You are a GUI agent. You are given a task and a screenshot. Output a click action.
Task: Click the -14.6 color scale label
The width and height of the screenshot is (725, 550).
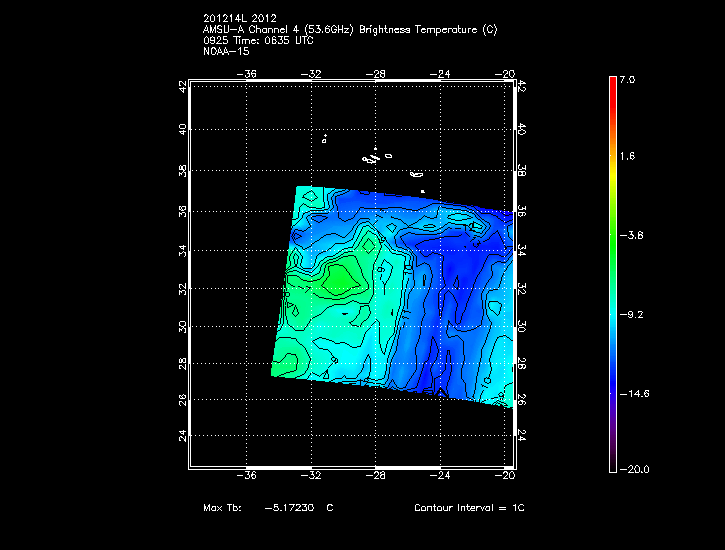tap(635, 393)
